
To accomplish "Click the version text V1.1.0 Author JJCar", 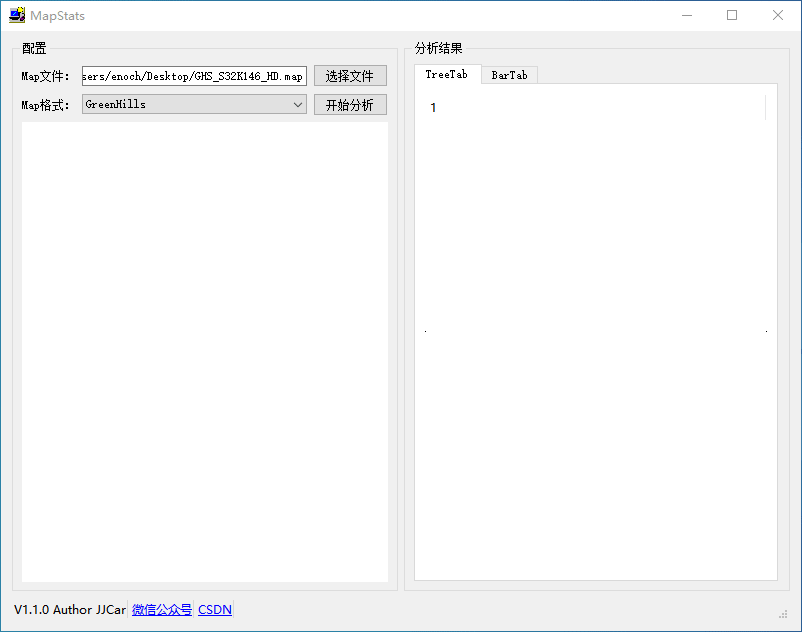I will click(x=65, y=609).
